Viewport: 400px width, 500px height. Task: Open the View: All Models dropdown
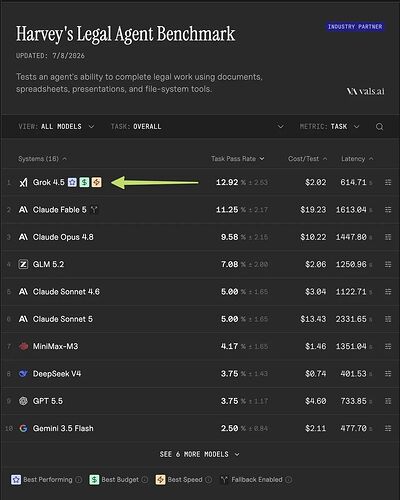coord(56,127)
